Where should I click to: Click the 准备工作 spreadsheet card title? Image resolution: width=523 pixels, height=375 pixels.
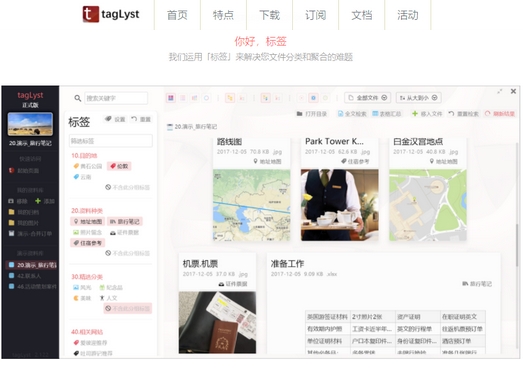coord(287,264)
